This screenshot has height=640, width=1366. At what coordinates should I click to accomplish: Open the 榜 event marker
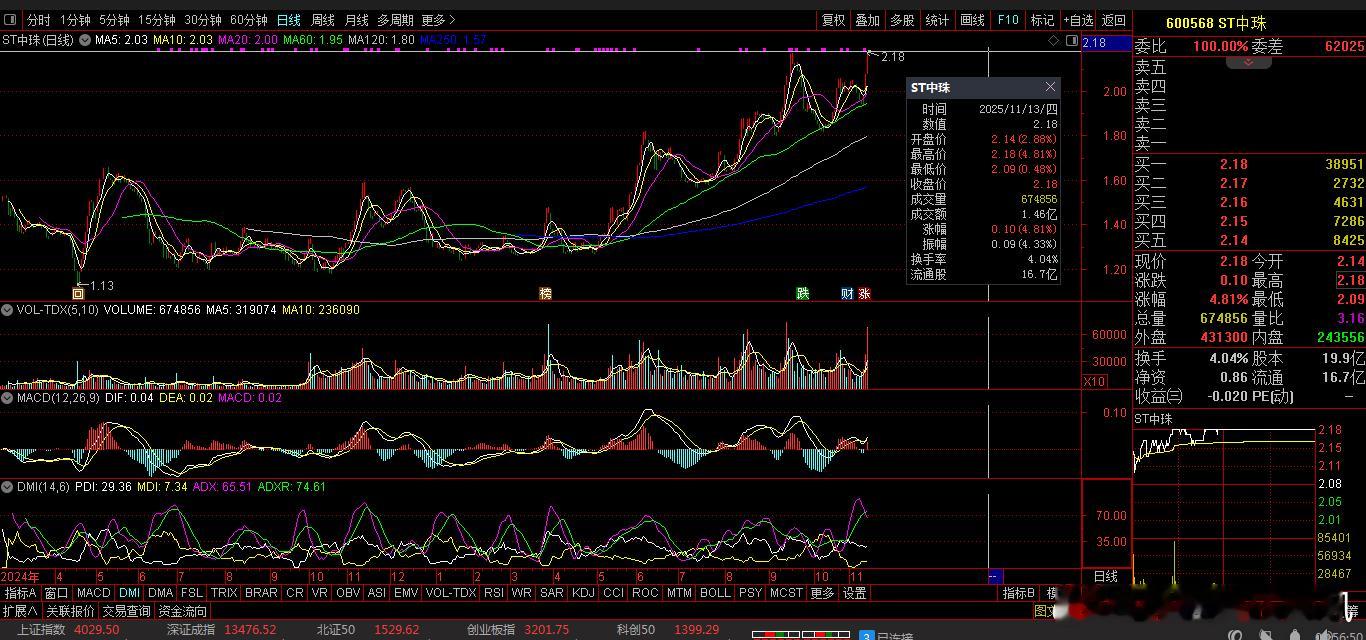545,294
